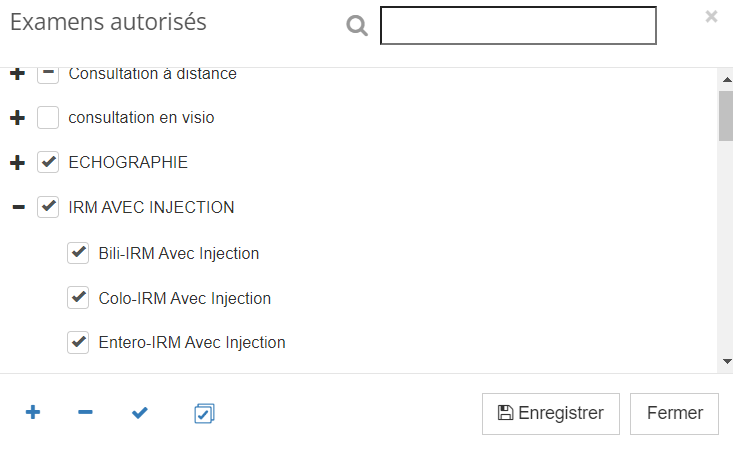The height and width of the screenshot is (449, 733).
Task: Click the blue select-all checkbox stack icon
Action: click(204, 413)
